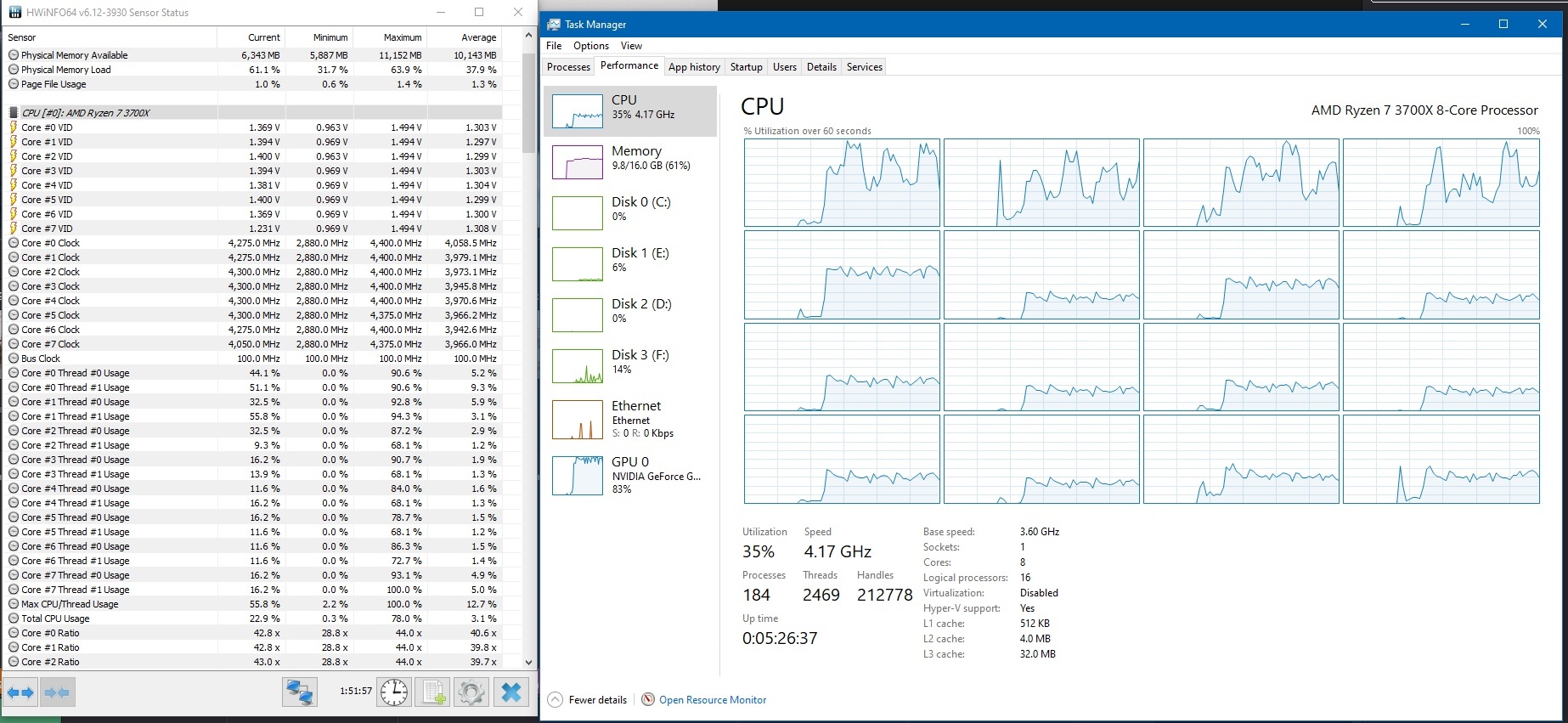This screenshot has width=1568, height=723.
Task: Click the sensor list scroll-down arrow
Action: pos(528,662)
